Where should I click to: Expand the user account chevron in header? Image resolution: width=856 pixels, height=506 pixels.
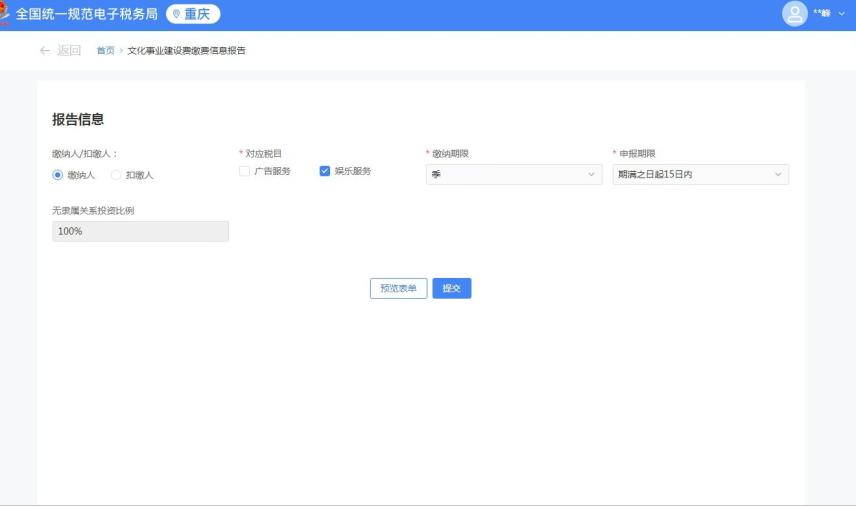tap(842, 14)
